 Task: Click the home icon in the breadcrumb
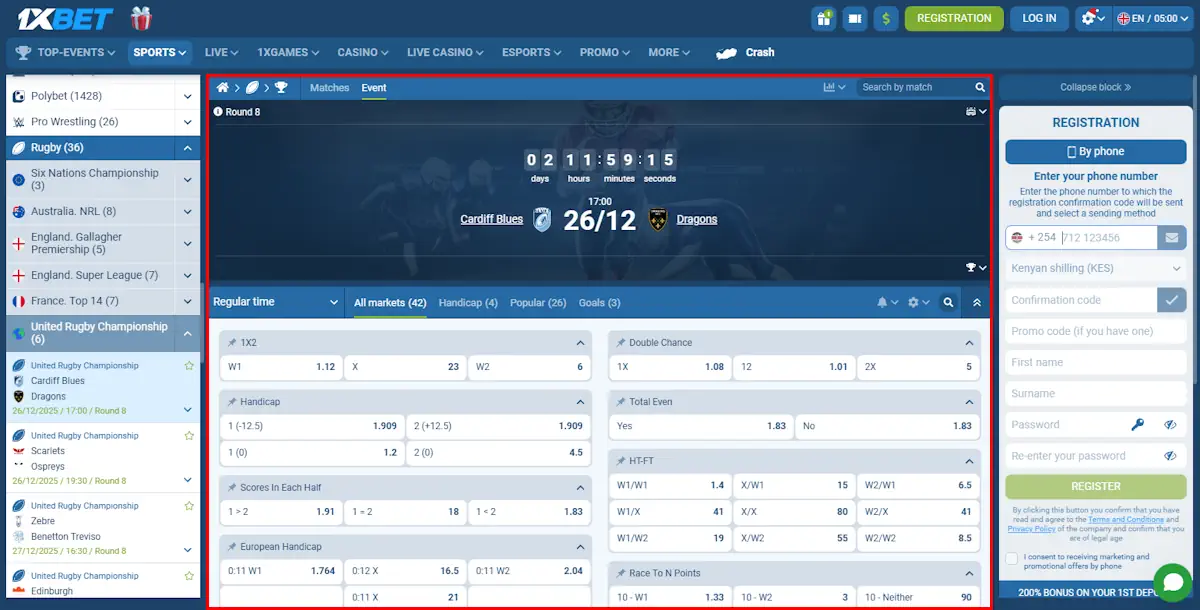[x=222, y=87]
